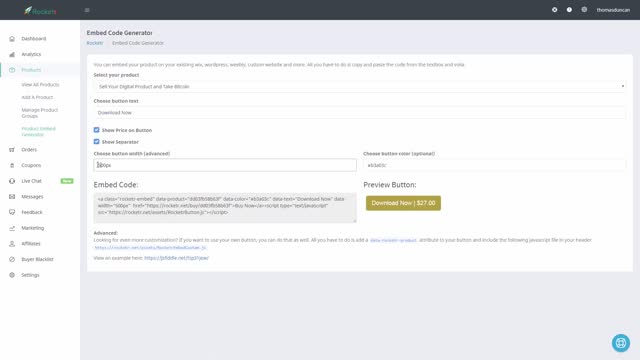Open the RocketrEmbedButton.js file link

150,248
